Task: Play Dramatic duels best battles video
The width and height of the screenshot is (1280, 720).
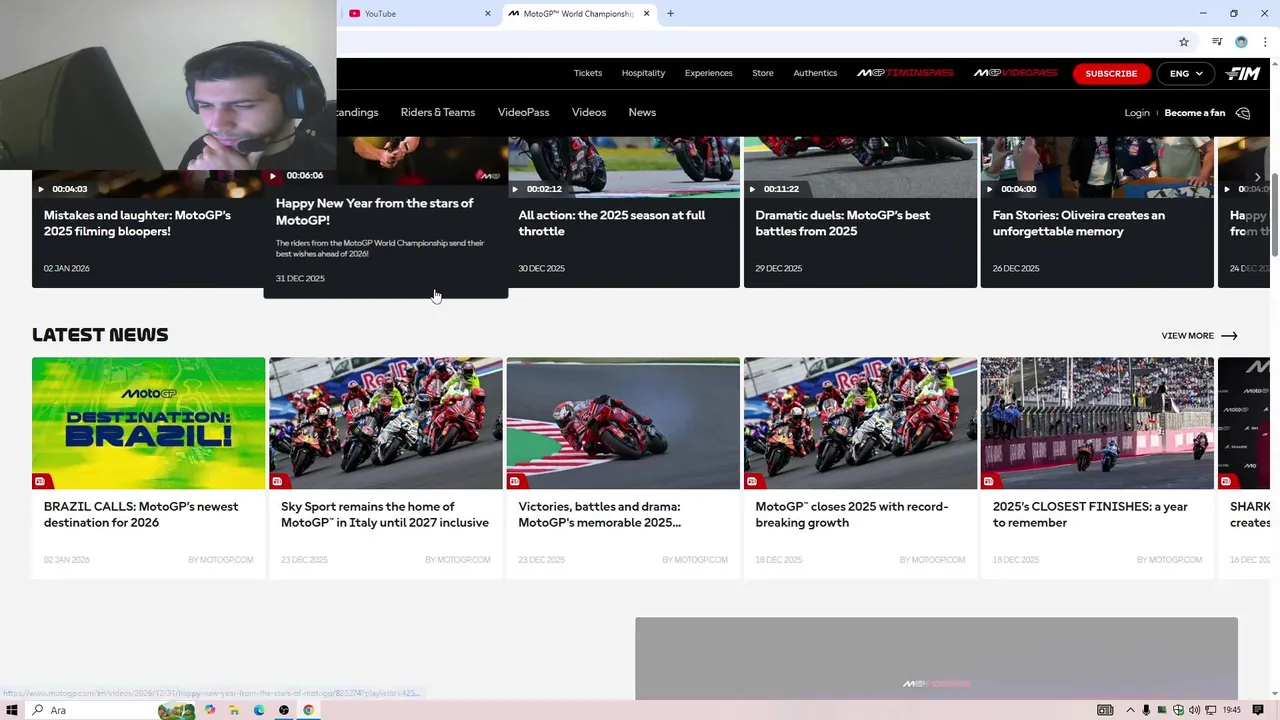Action: (752, 189)
